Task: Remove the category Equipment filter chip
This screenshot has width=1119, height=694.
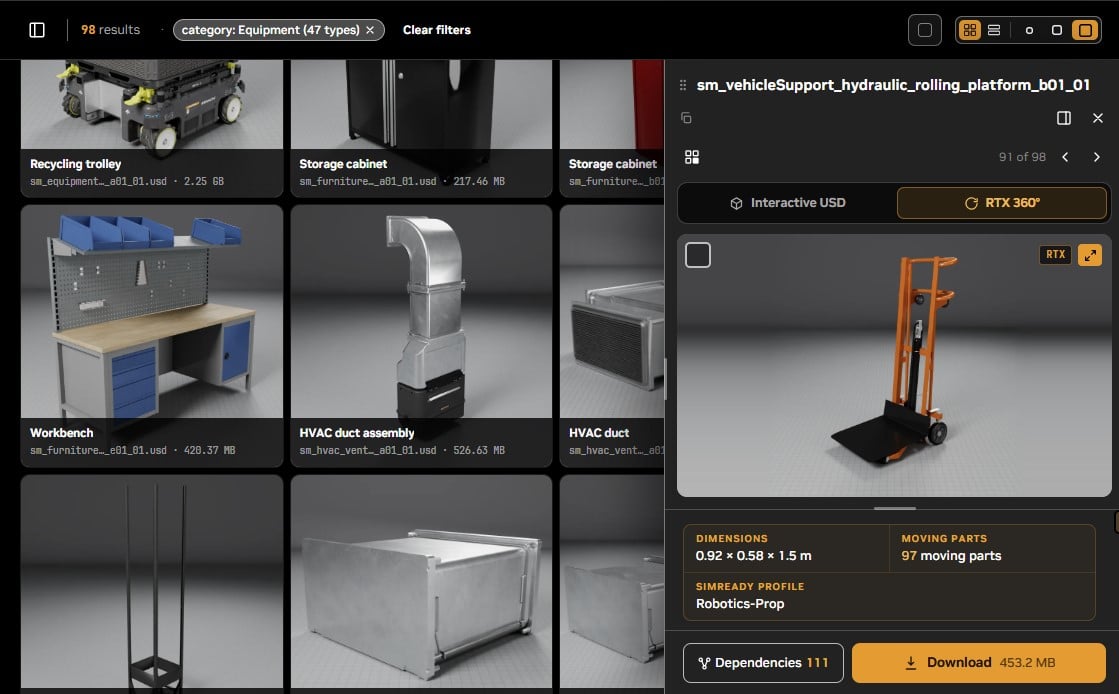Action: click(370, 30)
